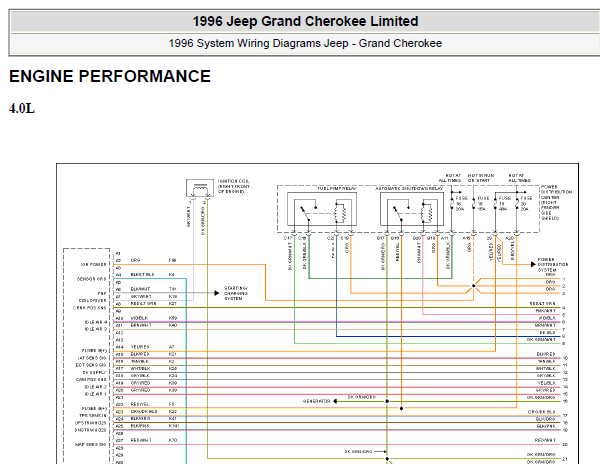This screenshot has height=464, width=600.
Task: Click the "IDLE AIR 3" pin description
Action: (x=96, y=329)
